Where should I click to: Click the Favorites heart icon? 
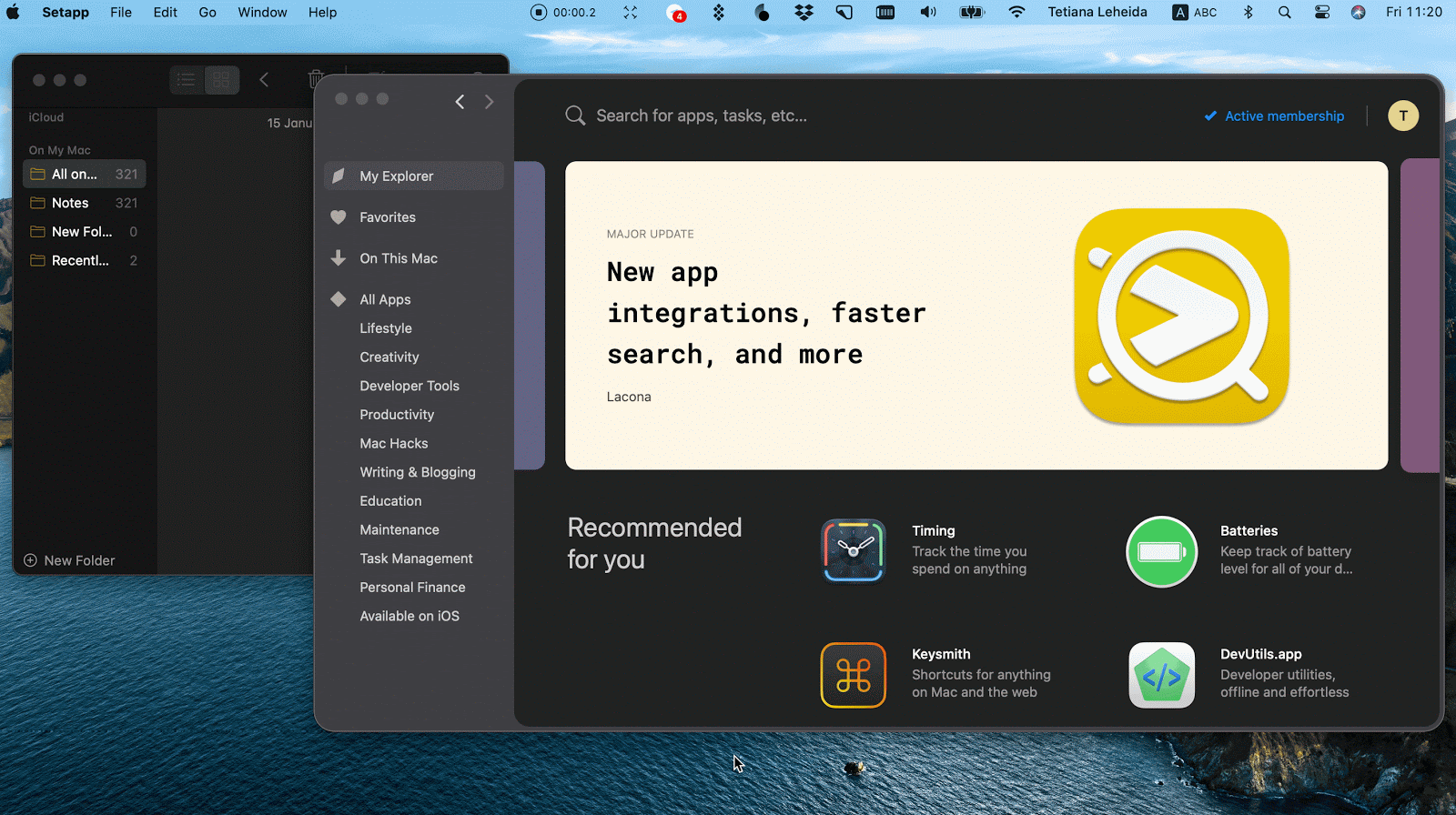(339, 217)
